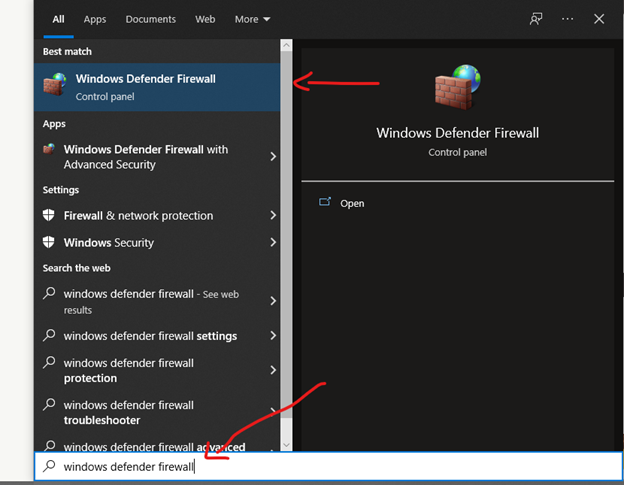Click the results list scrollbar up arrow
This screenshot has height=485, width=624.
(286, 45)
